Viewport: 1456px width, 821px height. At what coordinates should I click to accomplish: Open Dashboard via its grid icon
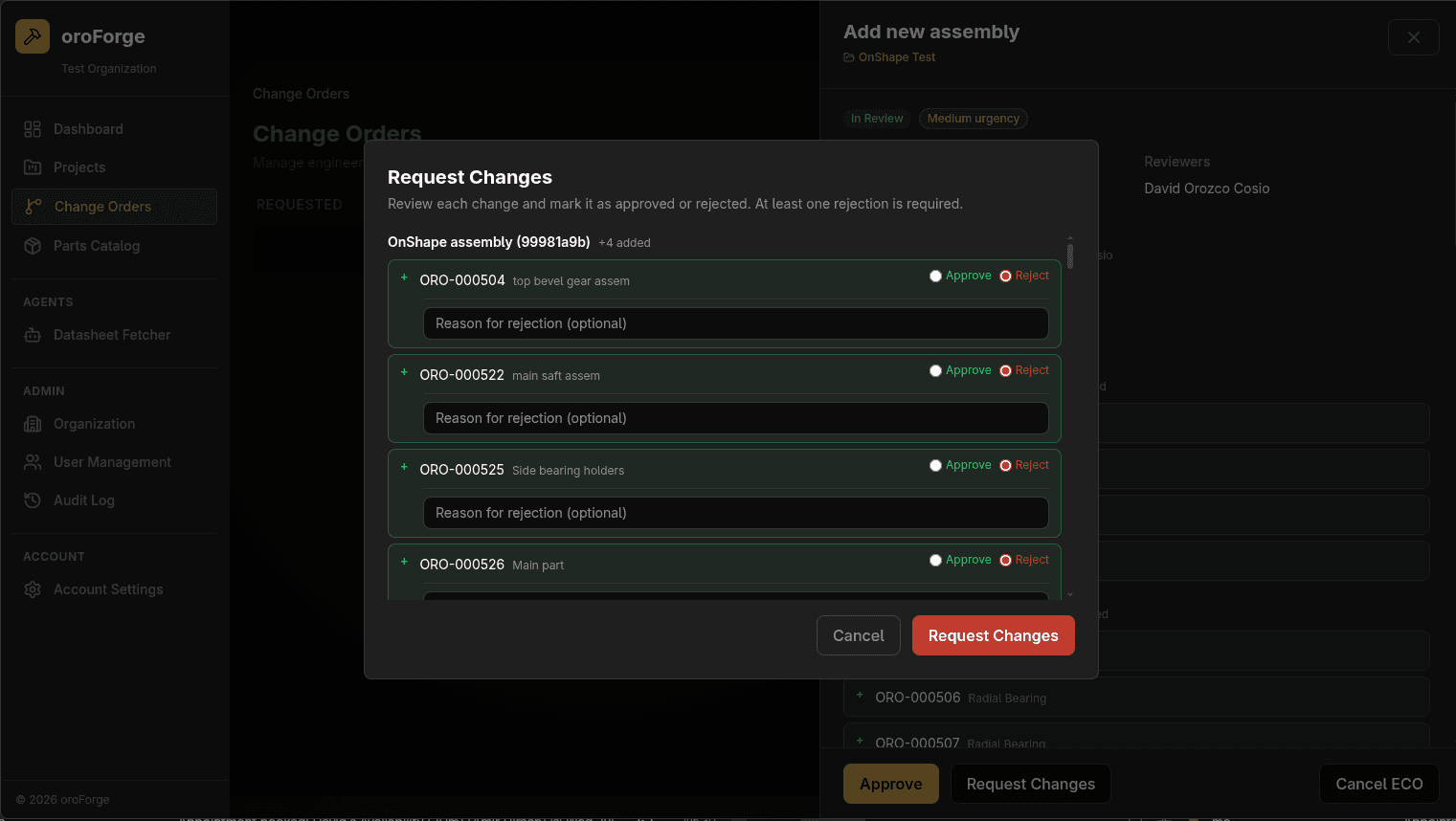[33, 129]
